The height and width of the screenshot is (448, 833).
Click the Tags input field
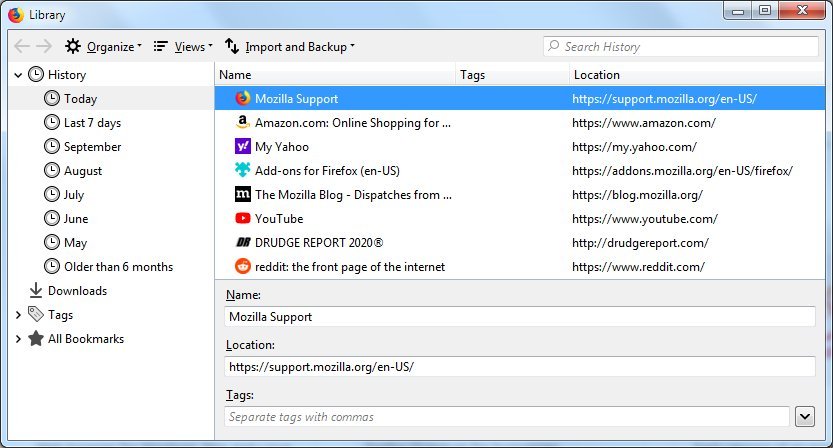click(x=507, y=417)
